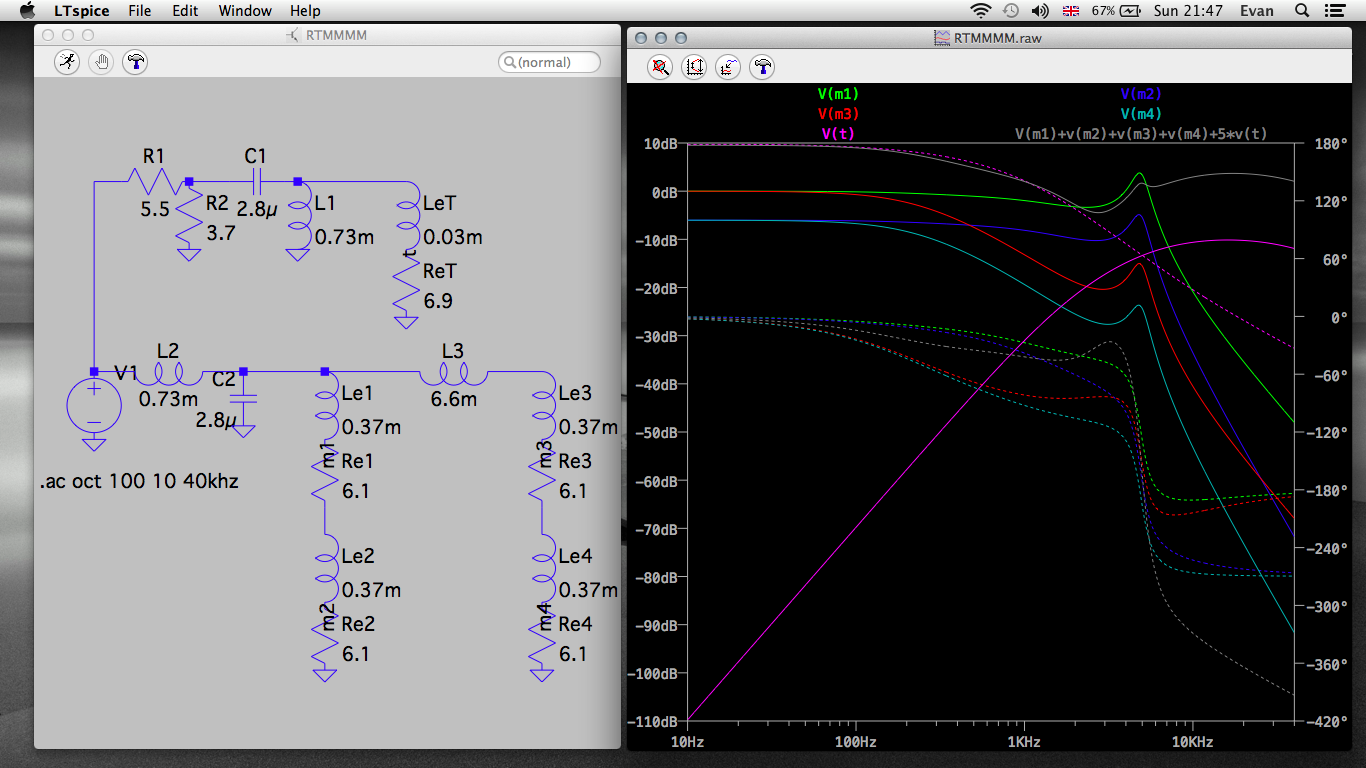Image resolution: width=1366 pixels, height=768 pixels.
Task: Click the resistor R1 symbol
Action: click(157, 181)
